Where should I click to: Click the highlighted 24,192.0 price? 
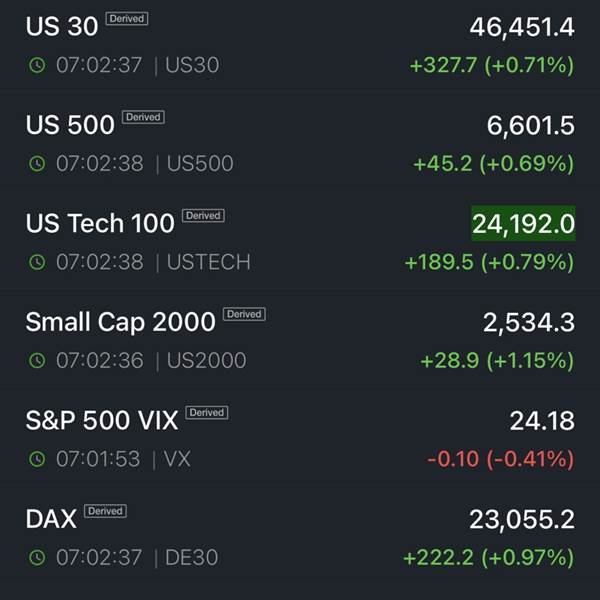pyautogui.click(x=523, y=224)
